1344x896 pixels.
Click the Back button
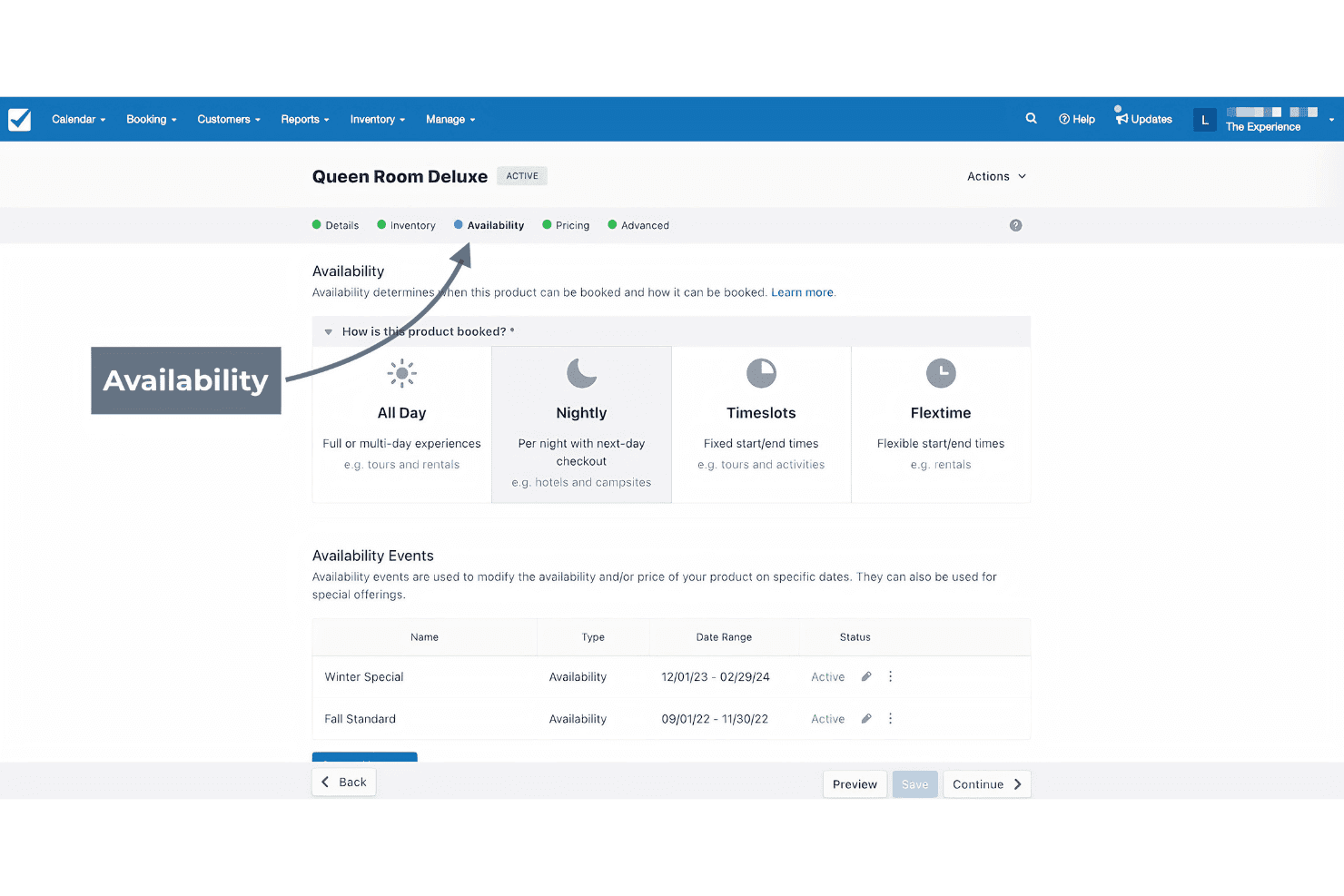tap(344, 782)
